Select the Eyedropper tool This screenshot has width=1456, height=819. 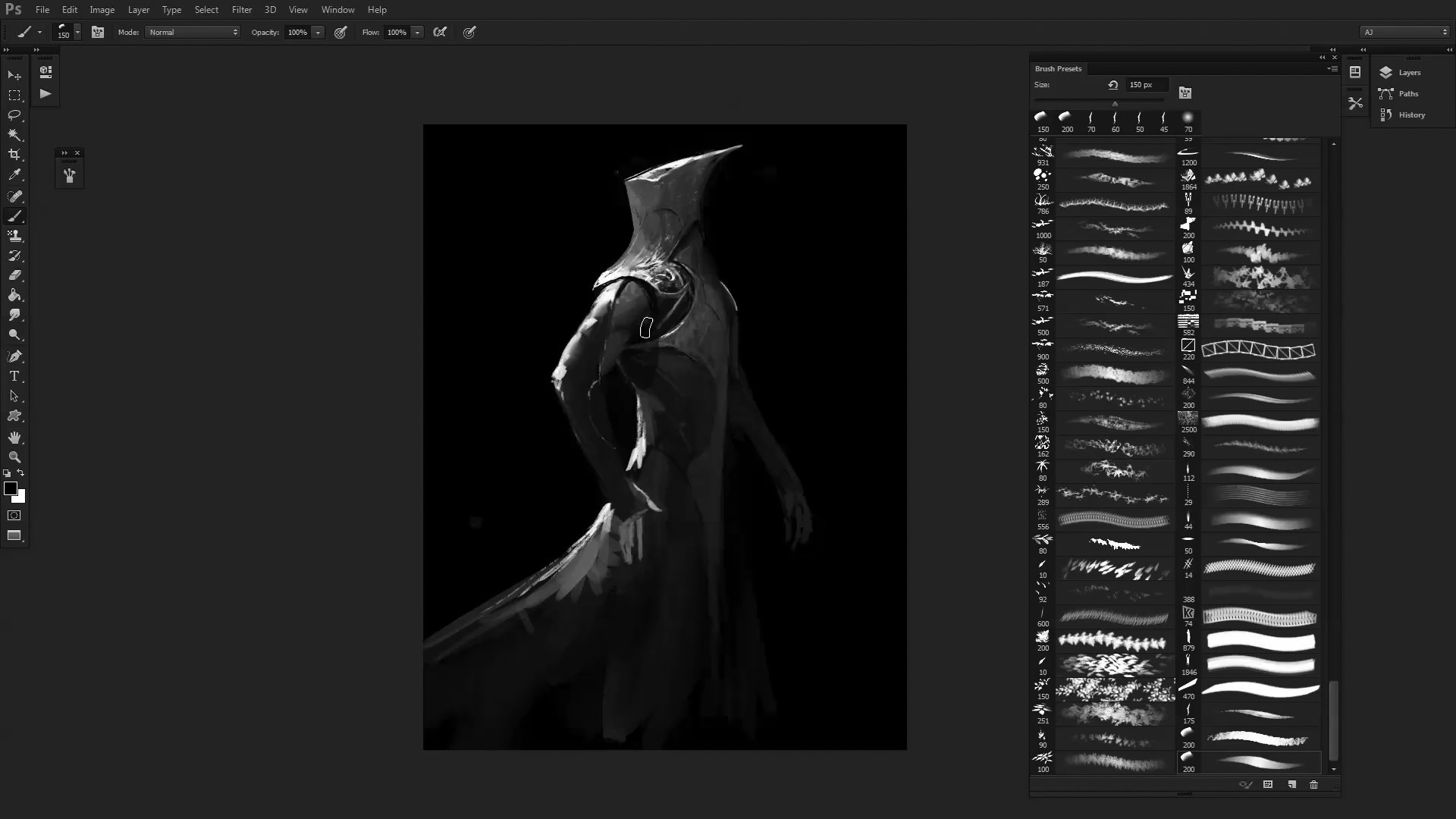[14, 175]
